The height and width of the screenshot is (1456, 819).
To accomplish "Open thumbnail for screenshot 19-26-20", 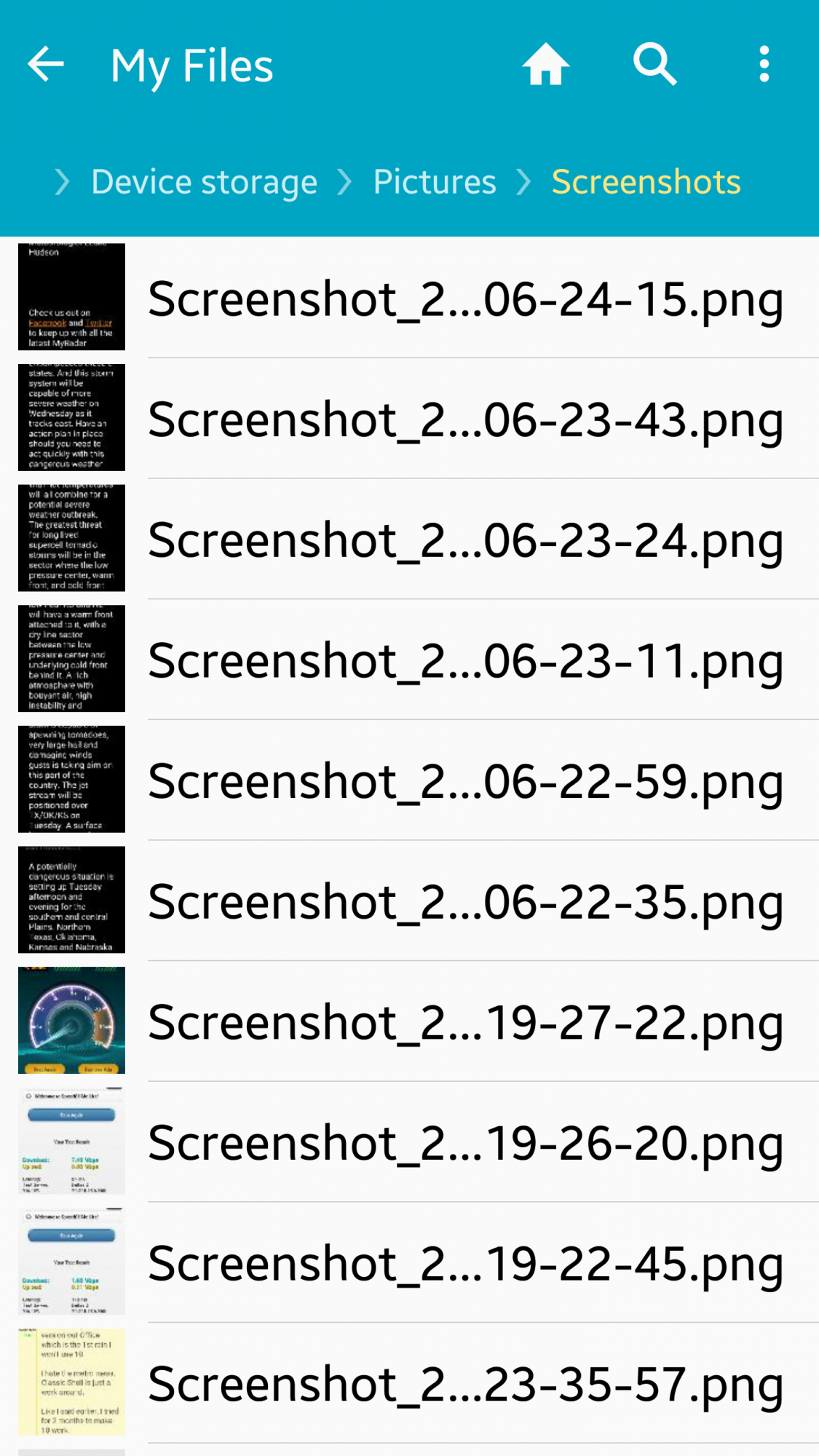I will 71,1141.
